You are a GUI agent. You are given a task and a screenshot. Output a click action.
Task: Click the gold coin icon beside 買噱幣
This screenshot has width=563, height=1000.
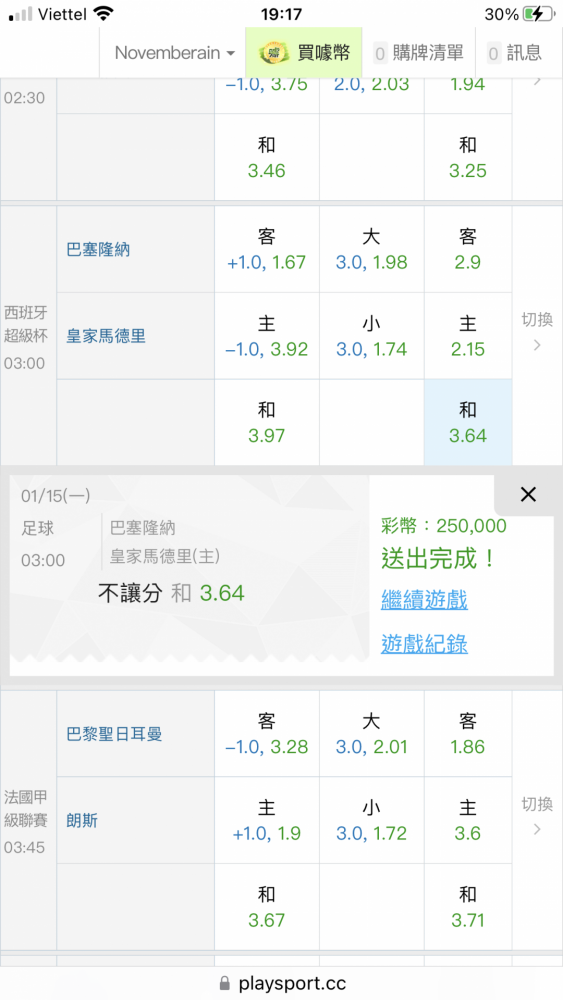pos(274,53)
